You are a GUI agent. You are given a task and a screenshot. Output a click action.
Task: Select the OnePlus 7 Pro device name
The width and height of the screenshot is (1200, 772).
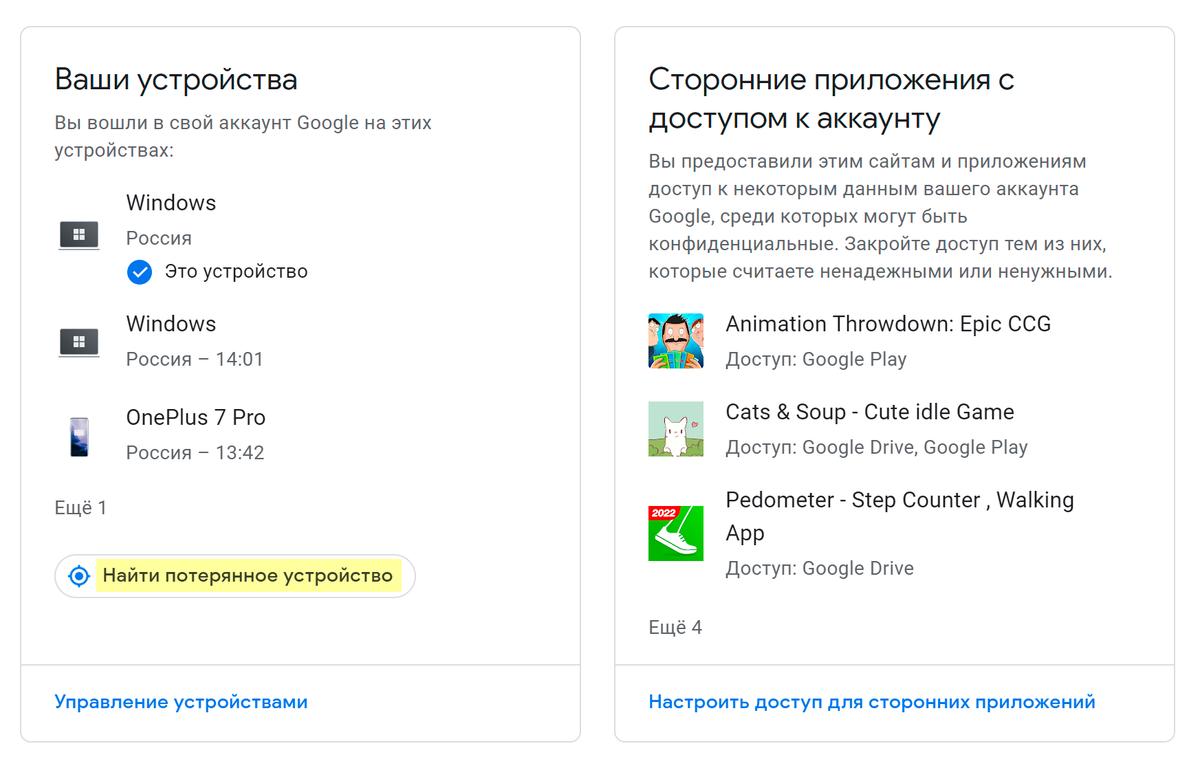[x=196, y=418]
